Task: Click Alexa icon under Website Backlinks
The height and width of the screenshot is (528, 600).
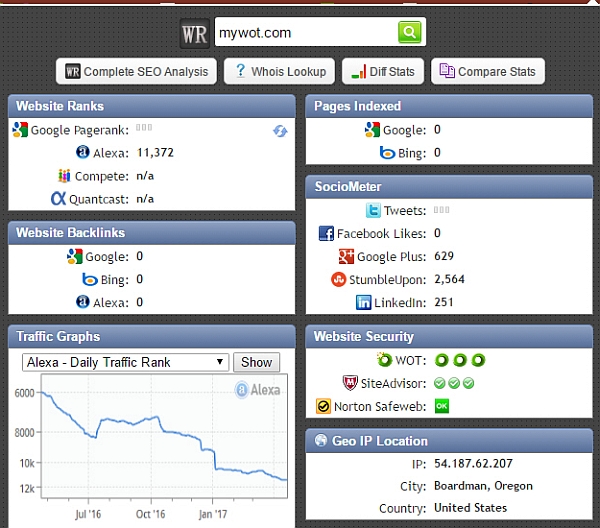Action: pyautogui.click(x=83, y=302)
